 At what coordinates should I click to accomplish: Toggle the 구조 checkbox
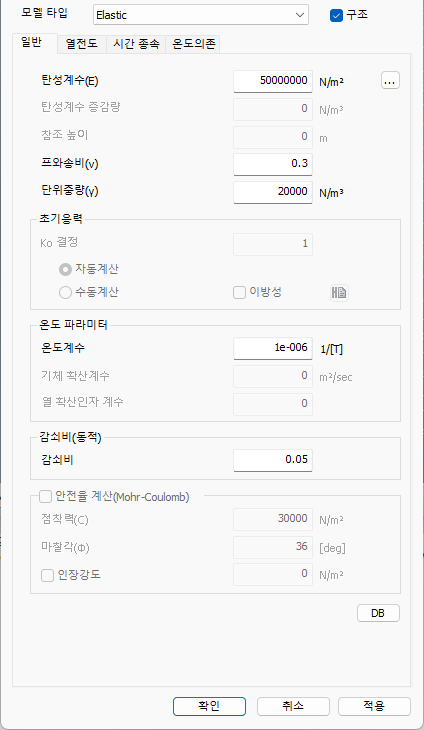336,15
